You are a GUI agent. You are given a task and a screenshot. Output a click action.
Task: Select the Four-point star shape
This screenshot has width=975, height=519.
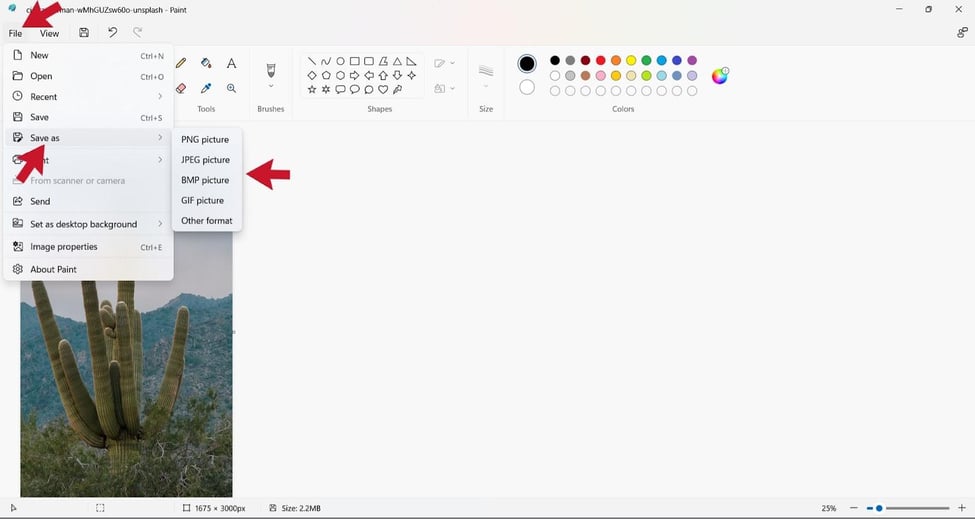[x=412, y=75]
